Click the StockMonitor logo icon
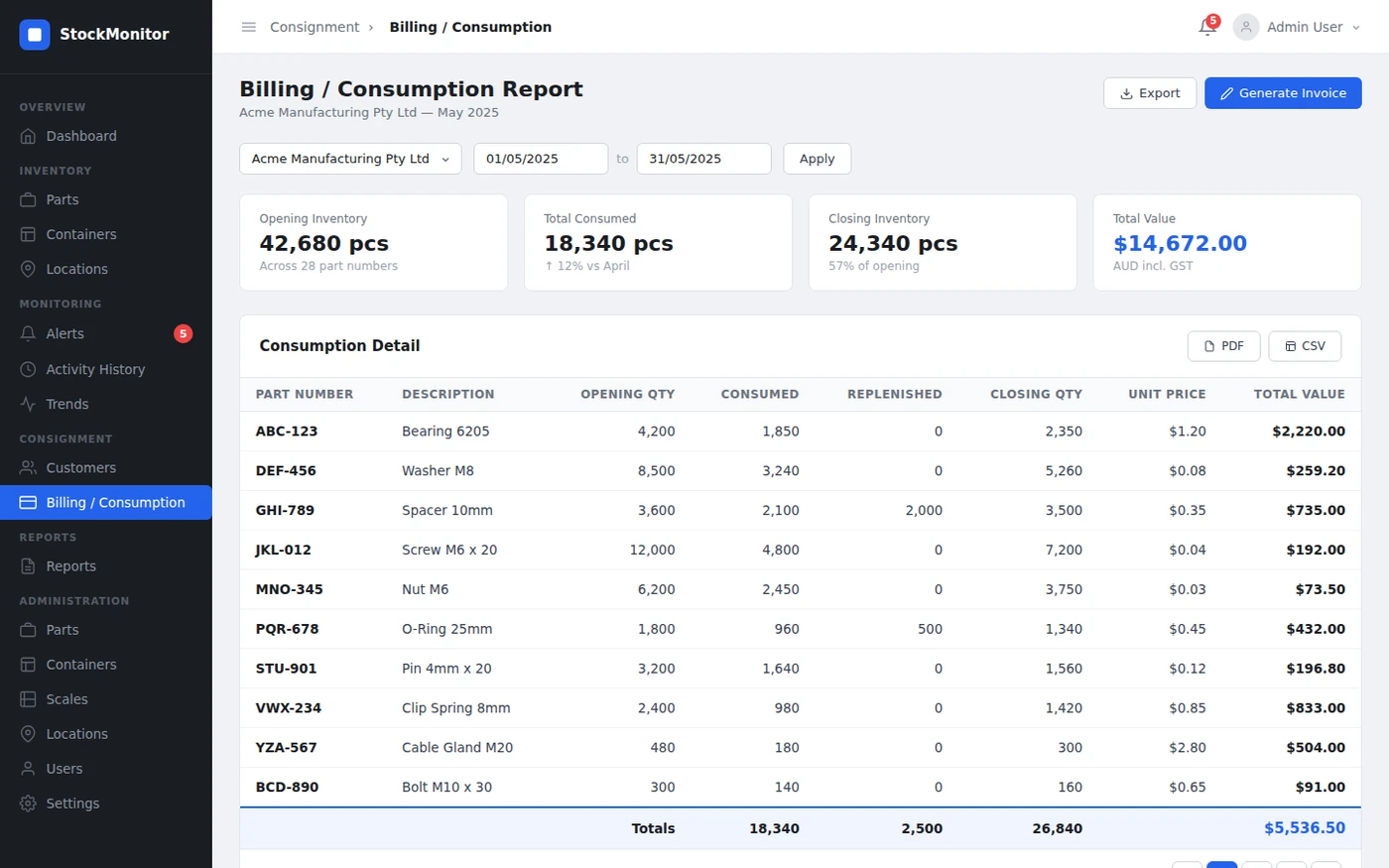This screenshot has height=868, width=1389. 35,35
